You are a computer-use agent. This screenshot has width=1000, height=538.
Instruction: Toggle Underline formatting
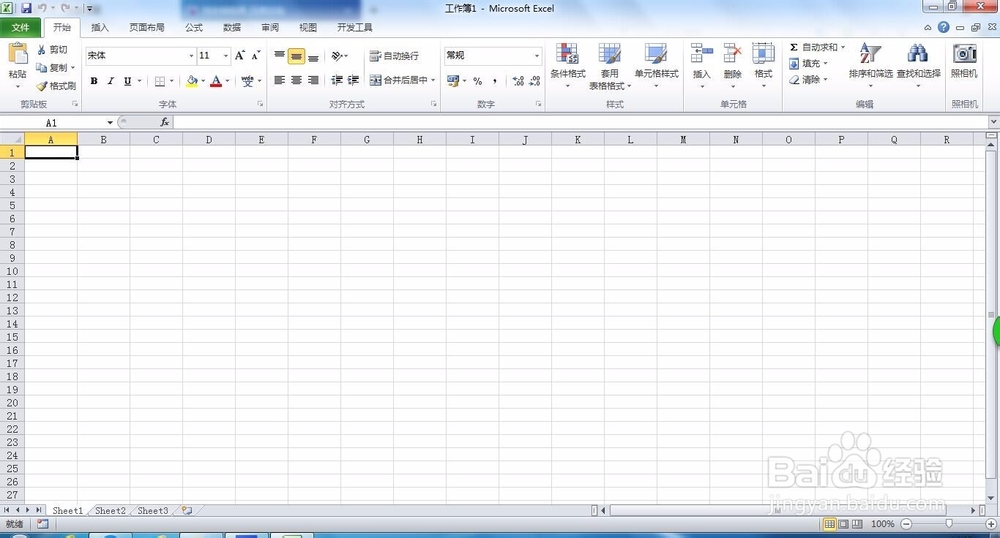coord(128,81)
